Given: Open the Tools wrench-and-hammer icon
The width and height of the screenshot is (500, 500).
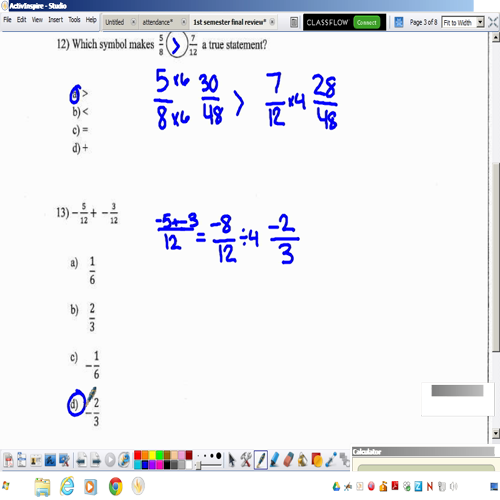Looking at the screenshot, I should point(246,460).
